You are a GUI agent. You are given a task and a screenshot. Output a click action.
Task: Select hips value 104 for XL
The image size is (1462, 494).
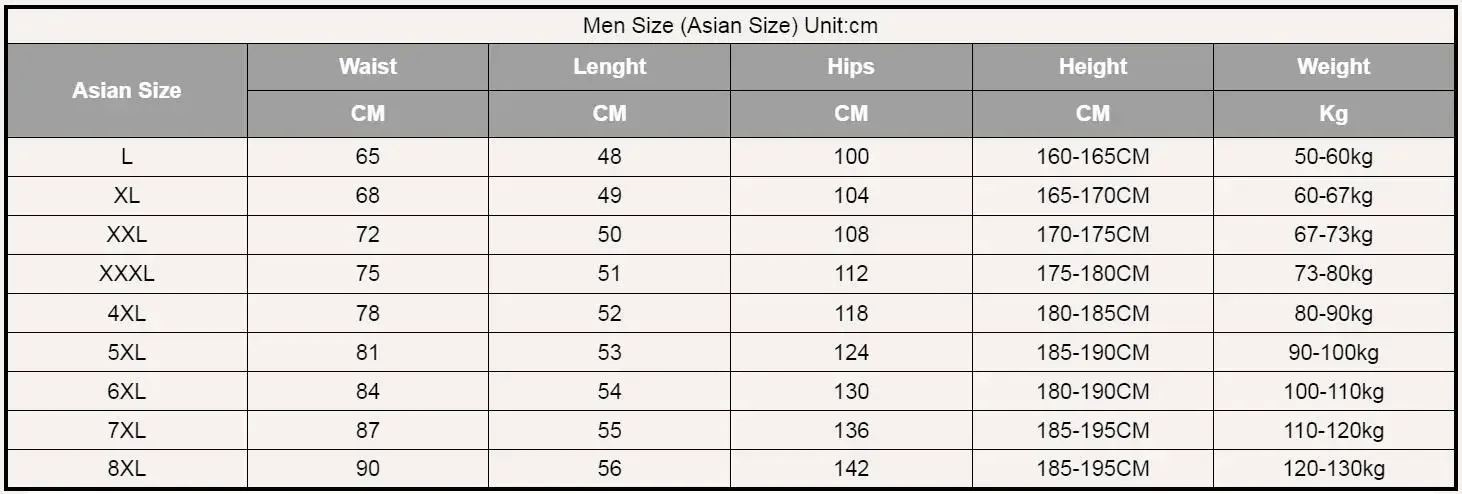pyautogui.click(x=851, y=196)
